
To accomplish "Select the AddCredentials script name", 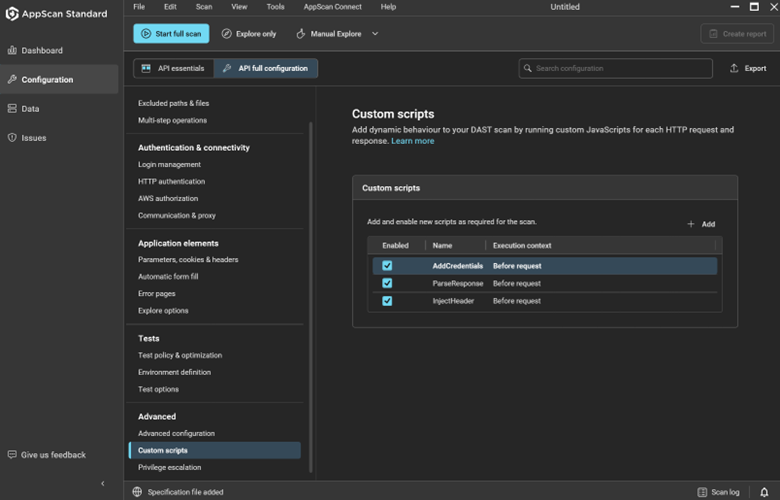I will pos(458,266).
